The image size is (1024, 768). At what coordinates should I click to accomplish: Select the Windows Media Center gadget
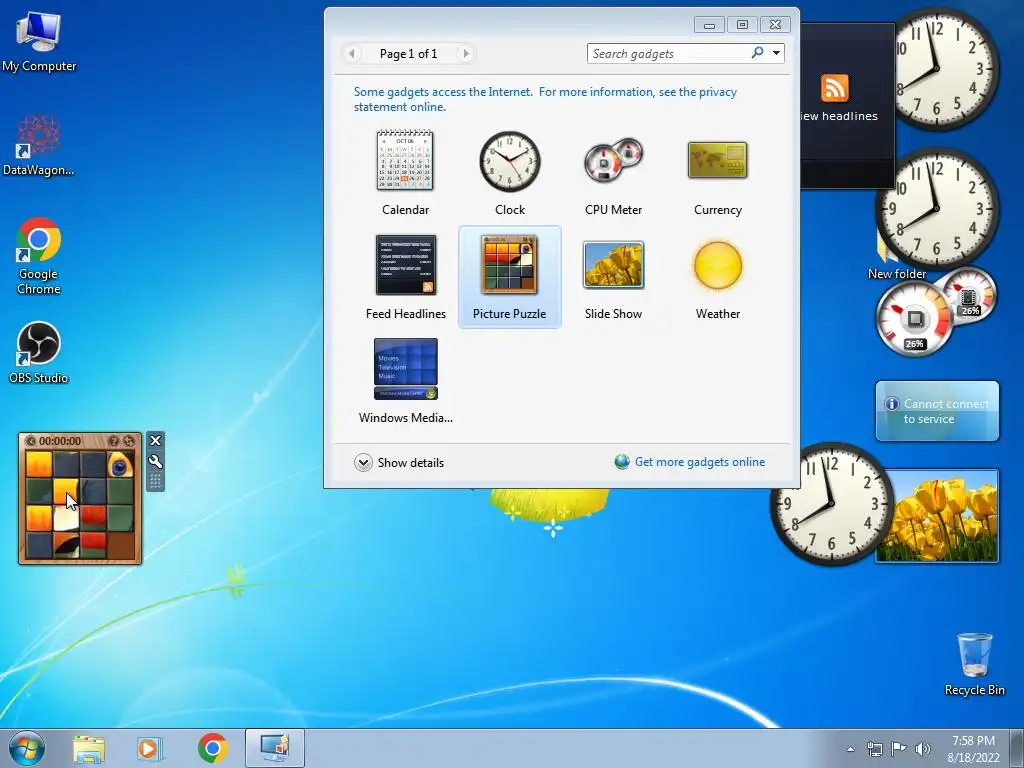405,381
